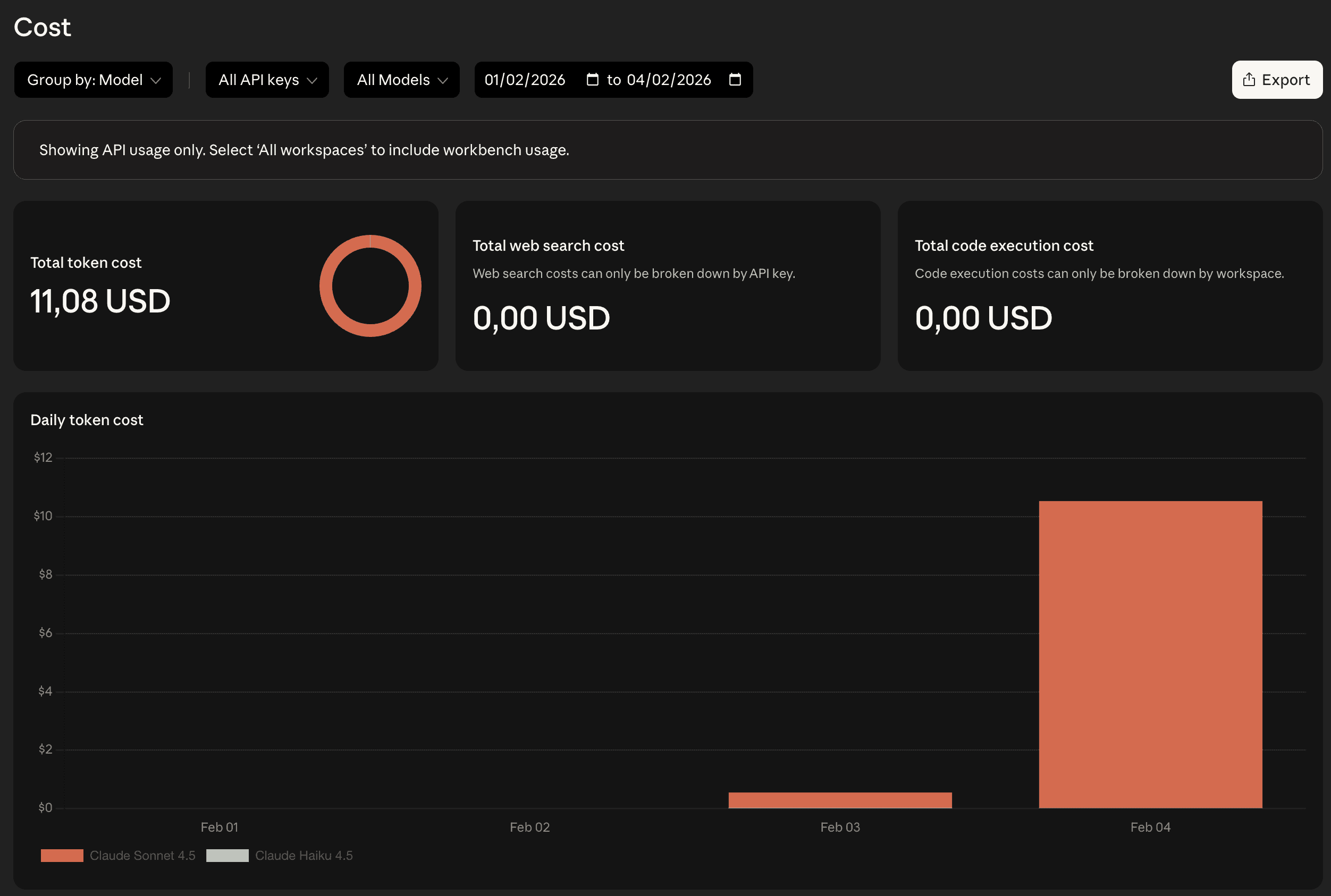Open the Group by: Model dropdown
Screen dimensions: 1331x896
click(x=93, y=80)
